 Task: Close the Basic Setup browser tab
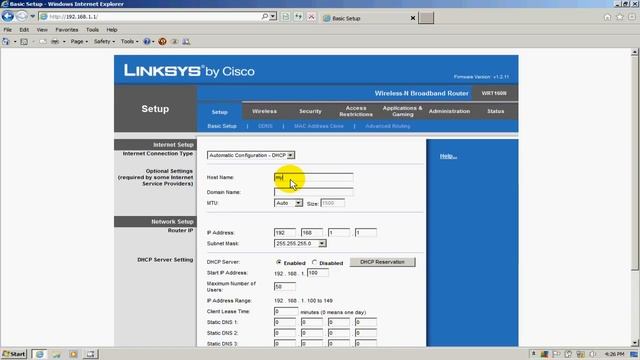pos(413,18)
